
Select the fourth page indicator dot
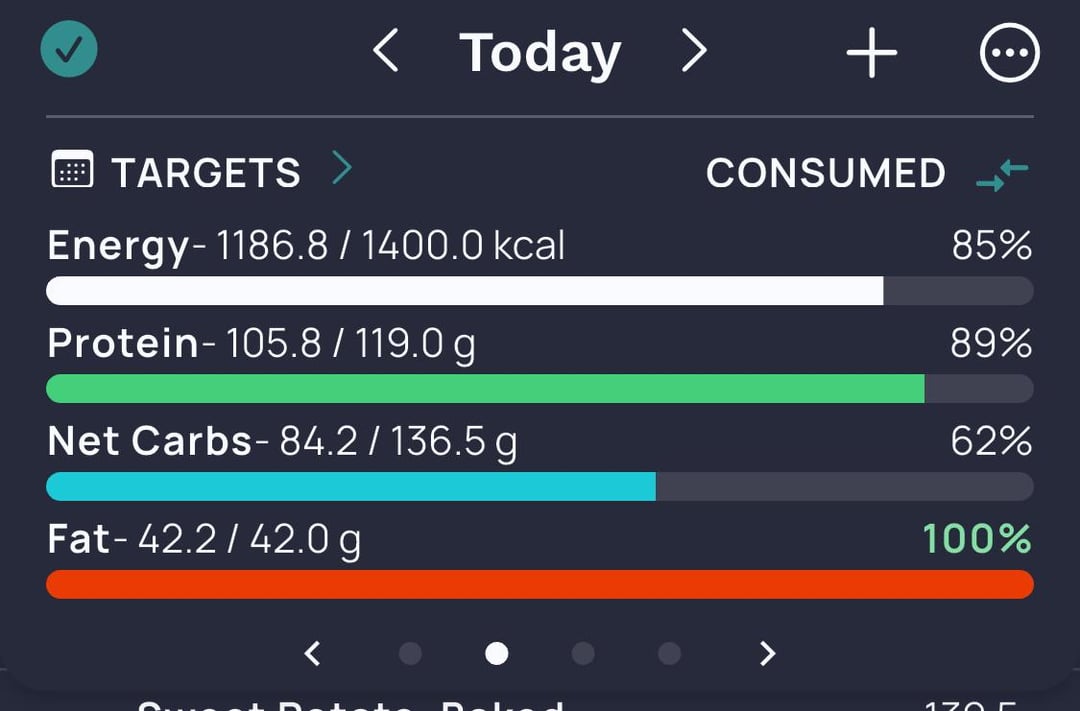point(669,653)
